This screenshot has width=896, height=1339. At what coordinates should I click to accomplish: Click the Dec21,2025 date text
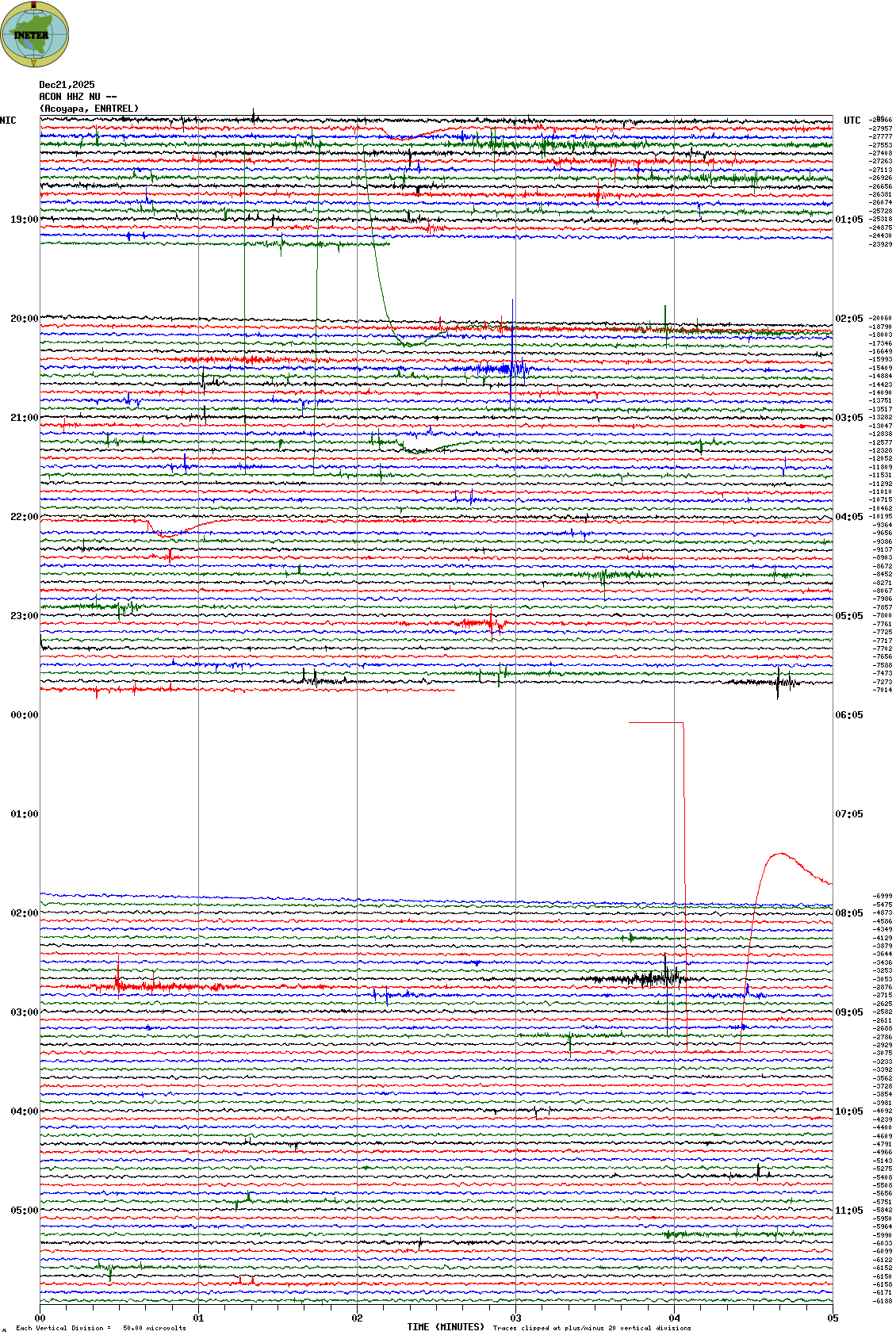67,85
